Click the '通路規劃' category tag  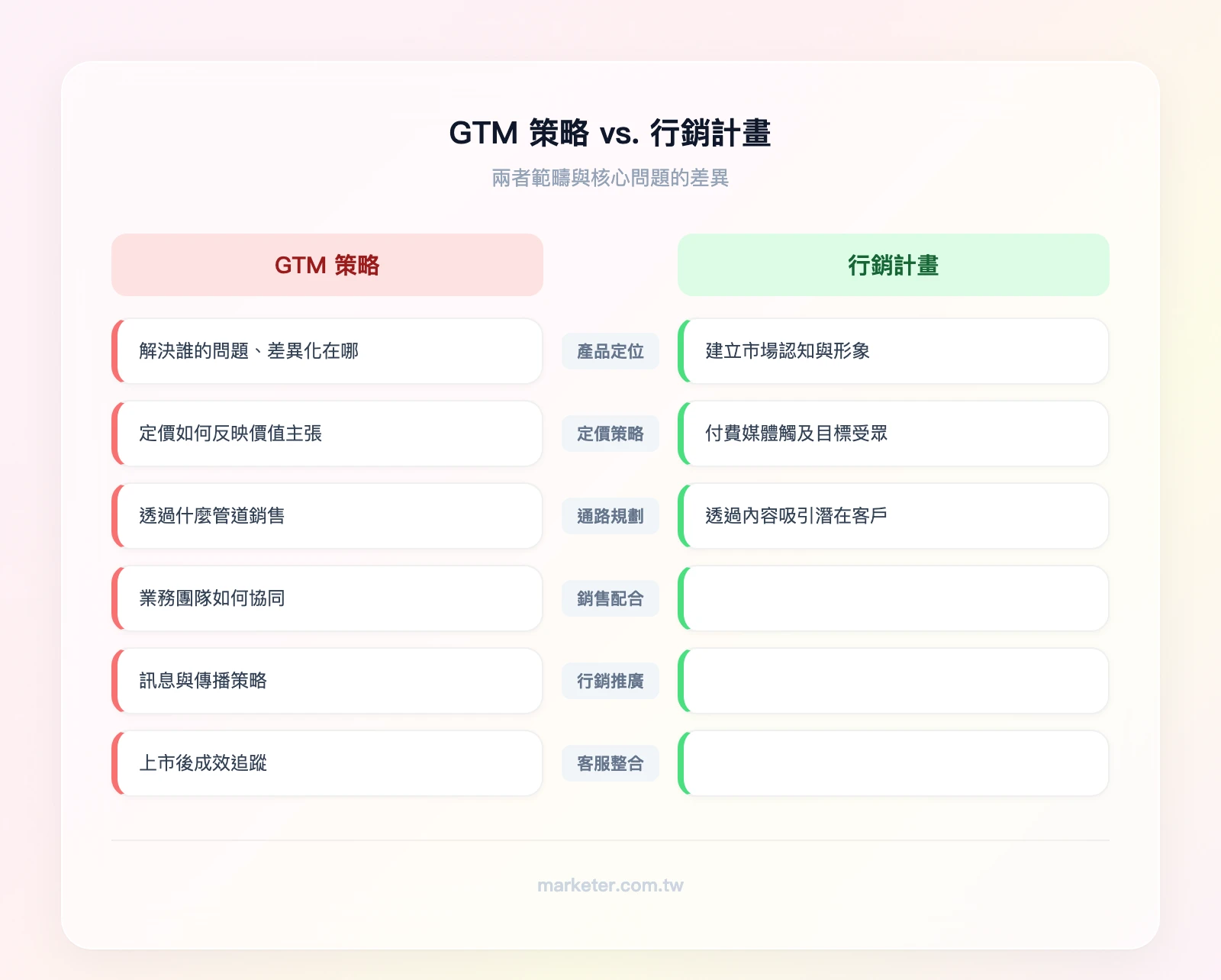[610, 516]
